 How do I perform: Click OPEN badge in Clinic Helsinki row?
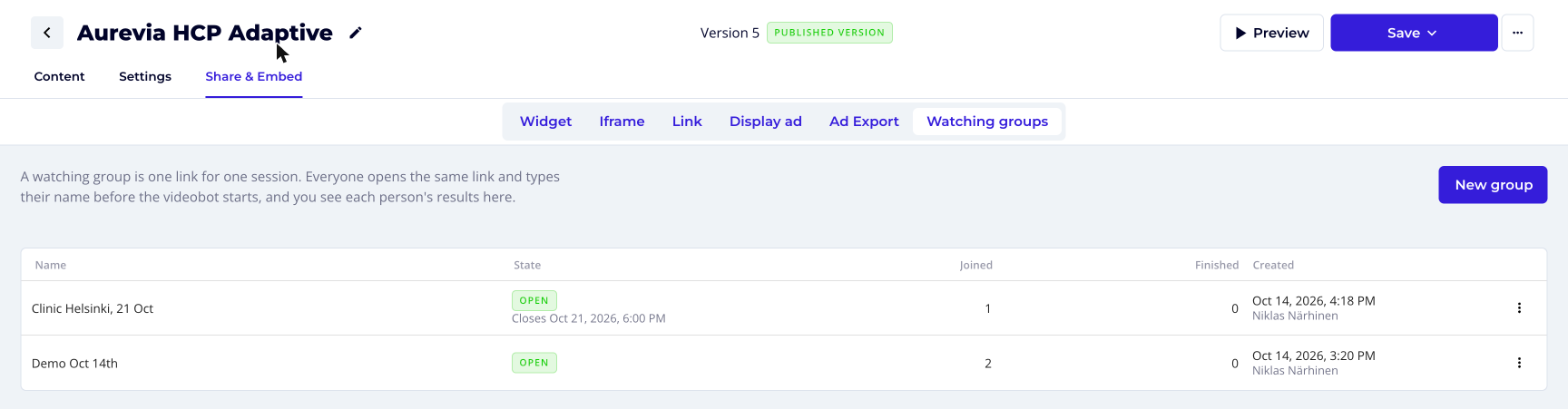tap(534, 300)
